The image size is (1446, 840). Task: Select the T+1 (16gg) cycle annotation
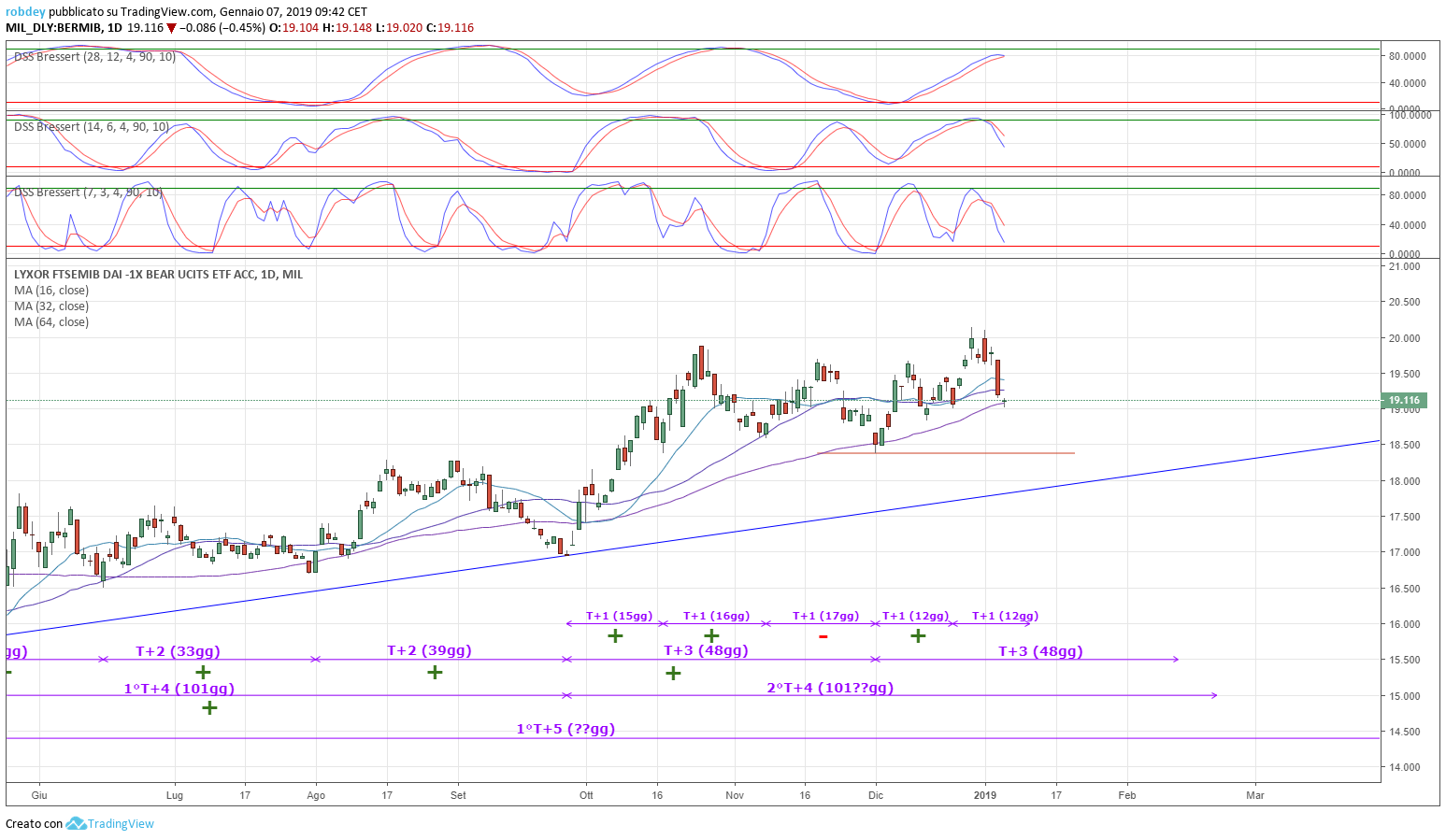point(716,616)
